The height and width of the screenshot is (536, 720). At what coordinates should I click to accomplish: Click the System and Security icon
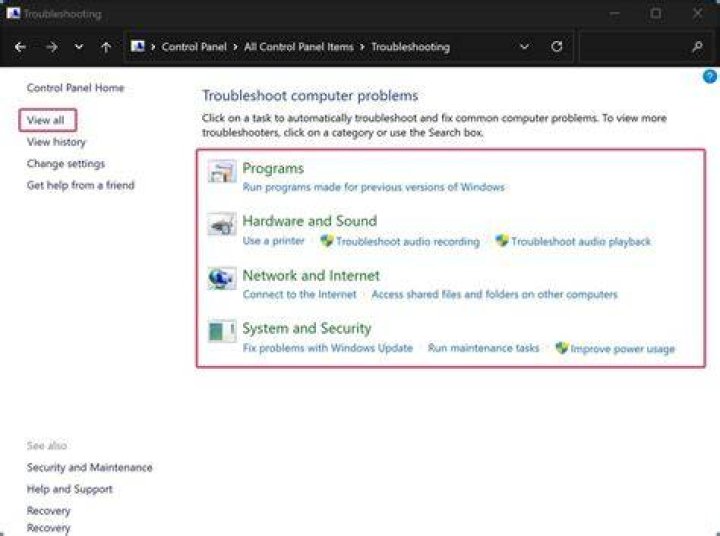pos(222,331)
